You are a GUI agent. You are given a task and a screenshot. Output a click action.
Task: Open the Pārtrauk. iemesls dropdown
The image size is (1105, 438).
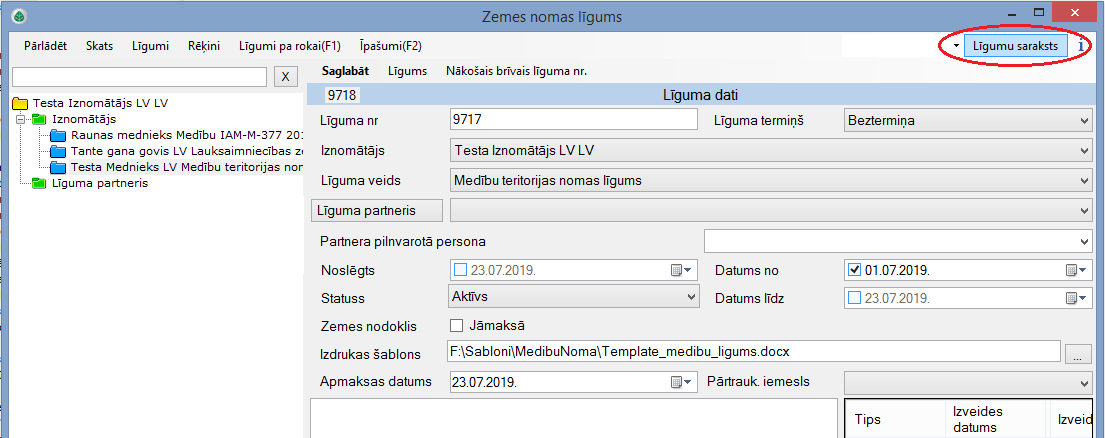968,382
